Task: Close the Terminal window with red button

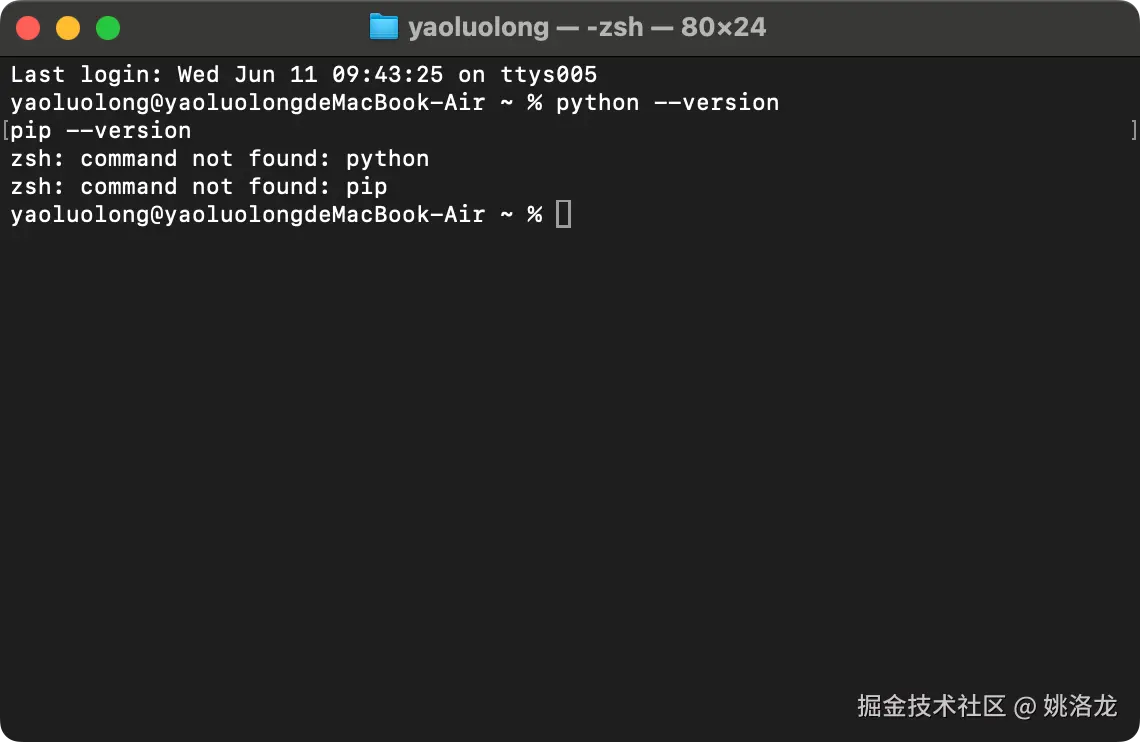Action: pos(28,28)
